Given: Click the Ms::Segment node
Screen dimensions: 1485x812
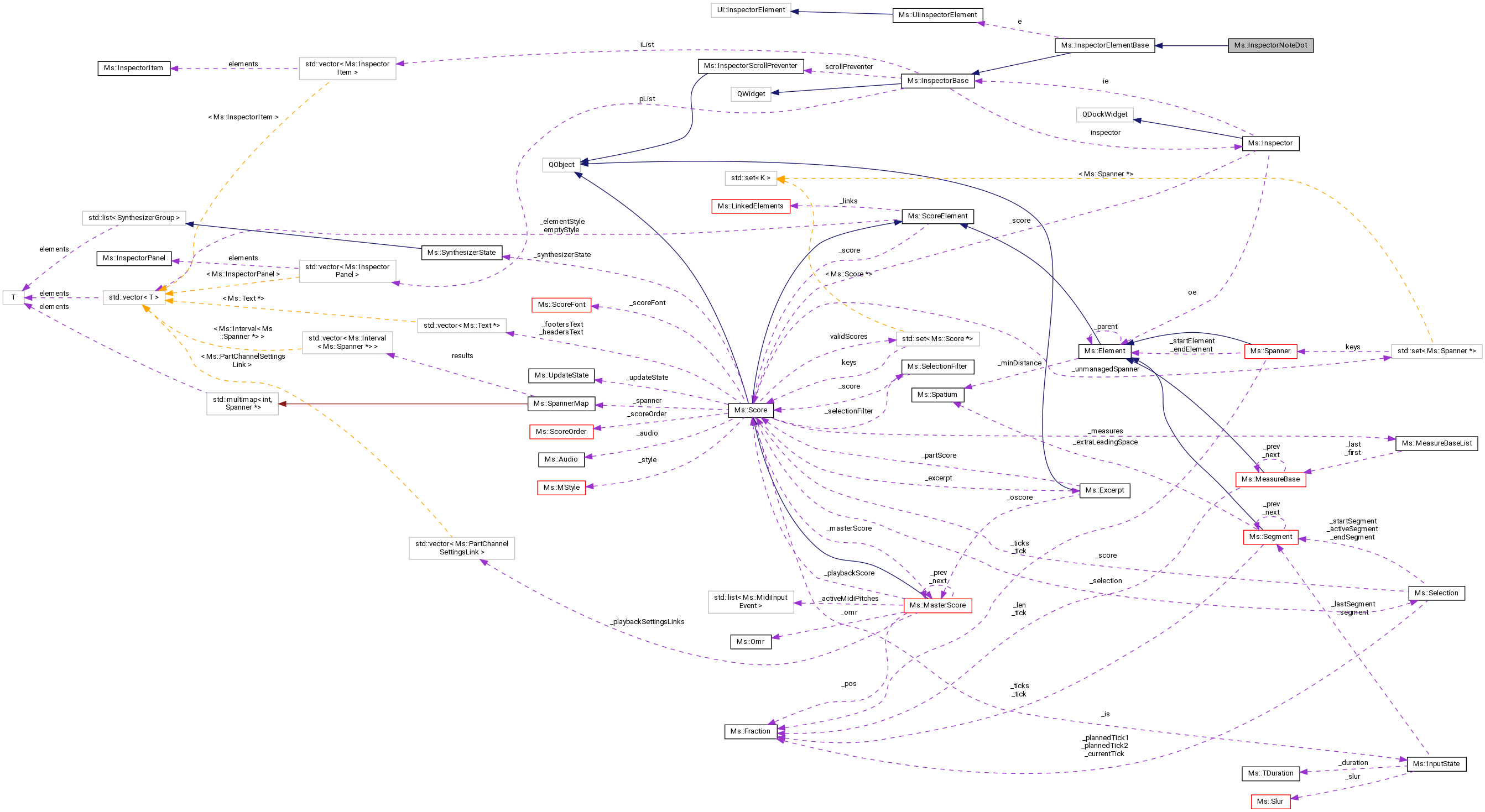Looking at the screenshot, I should pos(1270,537).
